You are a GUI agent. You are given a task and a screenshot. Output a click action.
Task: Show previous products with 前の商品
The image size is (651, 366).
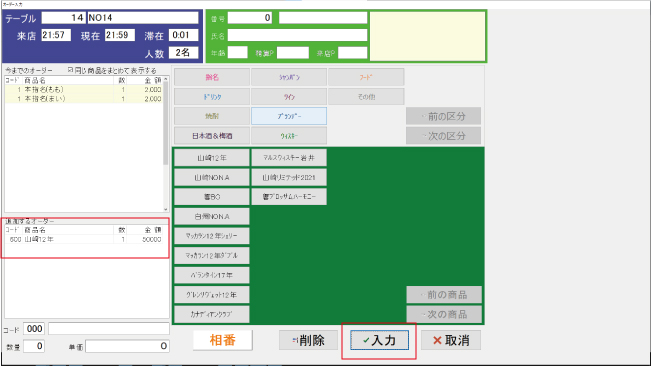444,295
